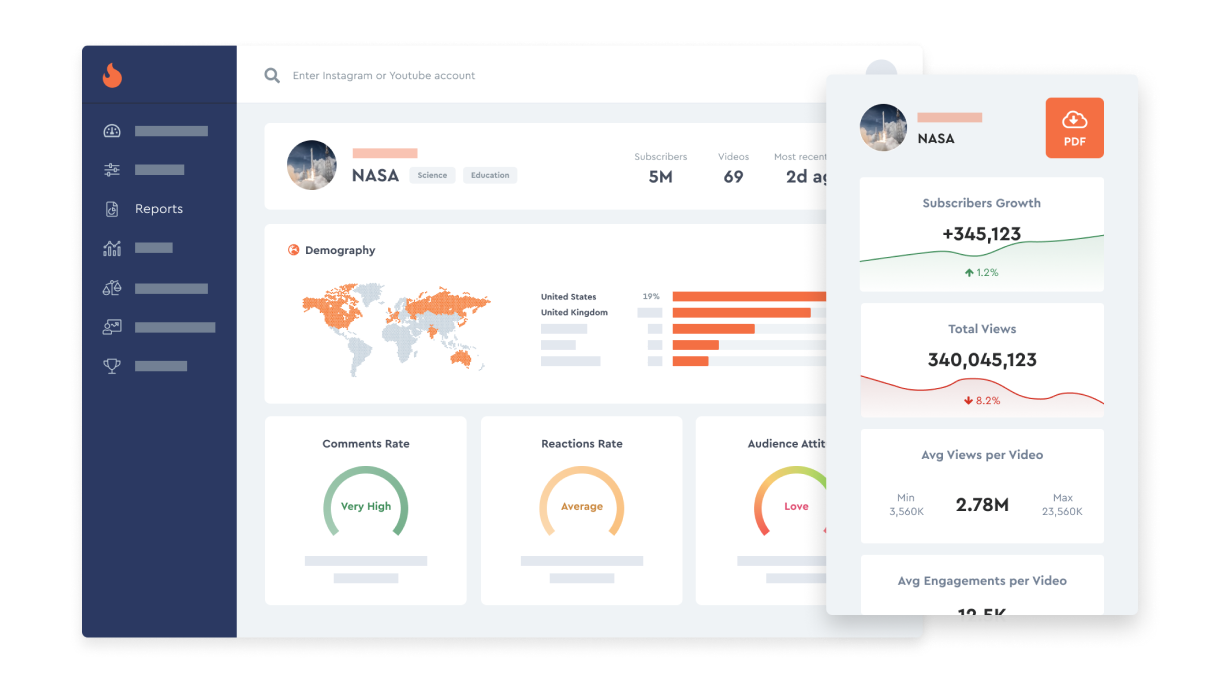Click the Avg Views per Video heading
The height and width of the screenshot is (690, 1223).
[x=982, y=455]
